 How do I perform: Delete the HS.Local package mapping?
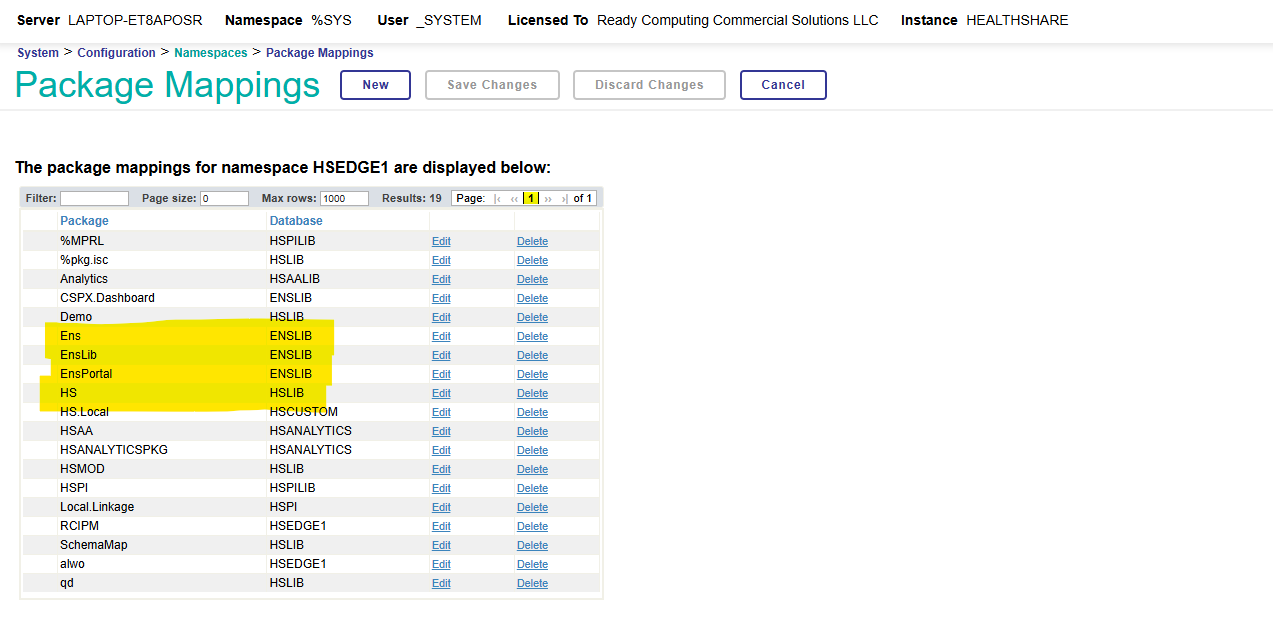(x=532, y=412)
